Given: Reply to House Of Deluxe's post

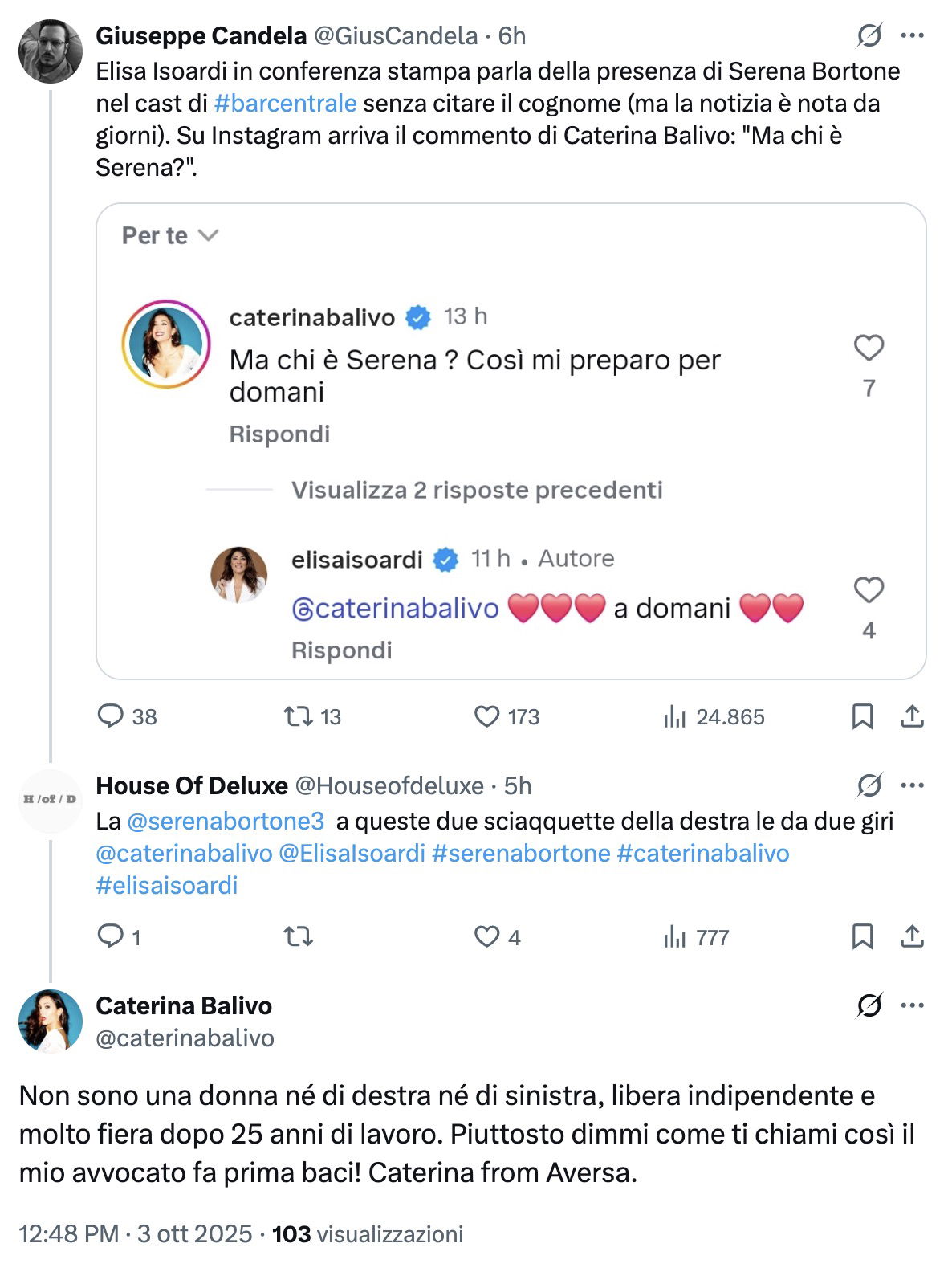Looking at the screenshot, I should pyautogui.click(x=110, y=936).
